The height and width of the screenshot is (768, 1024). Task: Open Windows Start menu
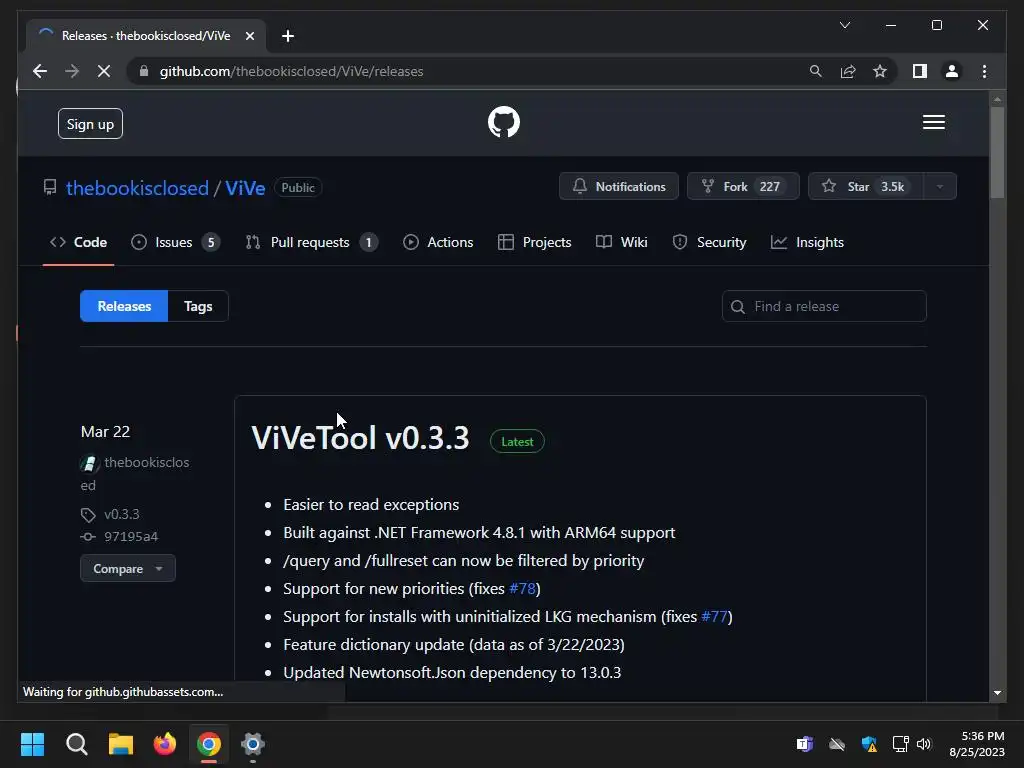pyautogui.click(x=33, y=744)
